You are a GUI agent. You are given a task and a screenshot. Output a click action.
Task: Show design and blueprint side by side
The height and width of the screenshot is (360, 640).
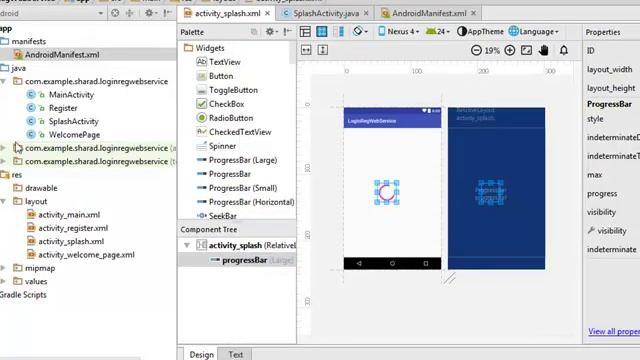pyautogui.click(x=338, y=31)
